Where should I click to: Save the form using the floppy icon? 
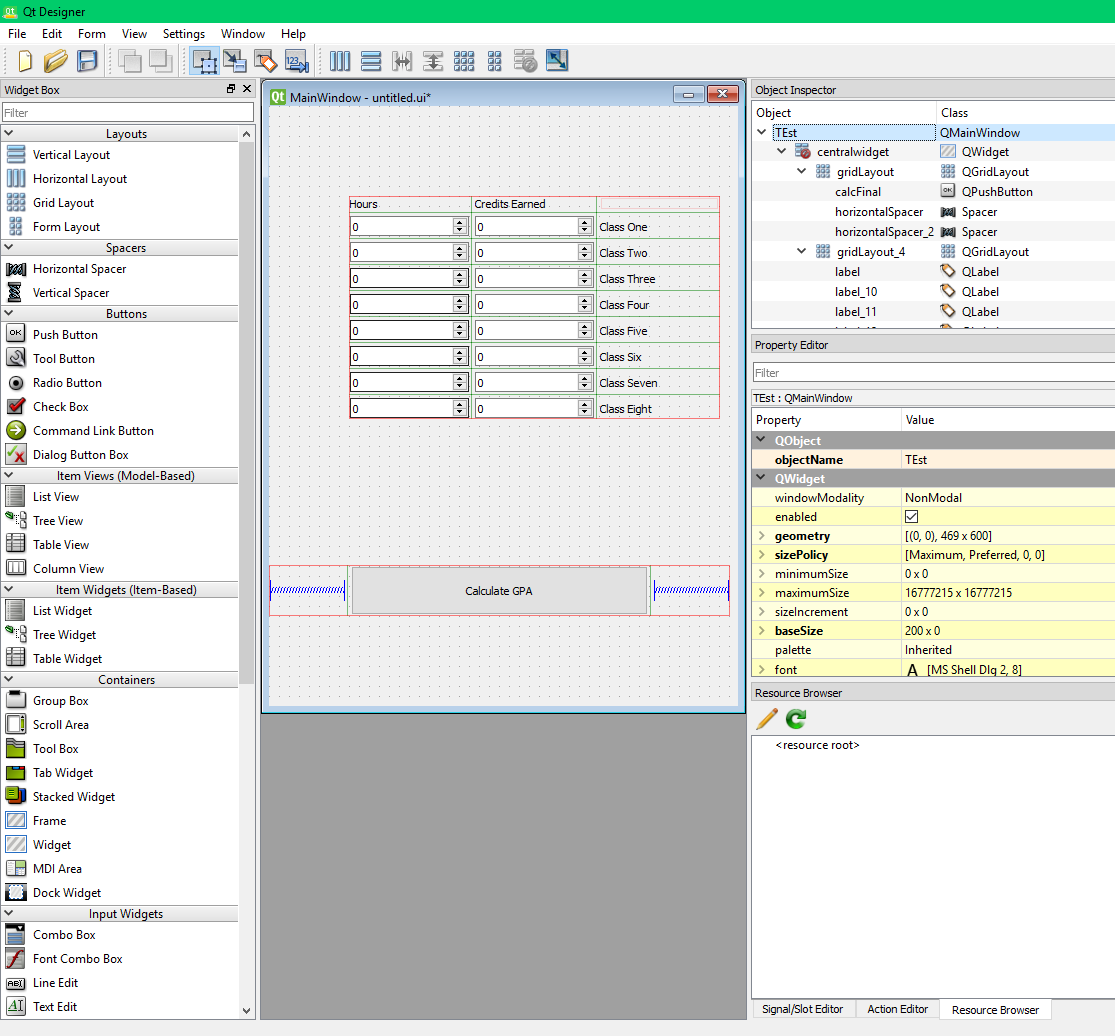[87, 61]
